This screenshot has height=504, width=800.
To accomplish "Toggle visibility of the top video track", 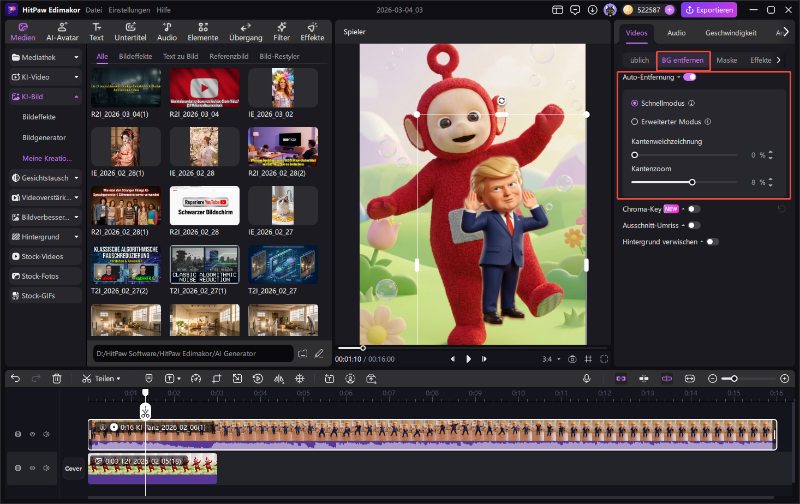I will (32, 434).
